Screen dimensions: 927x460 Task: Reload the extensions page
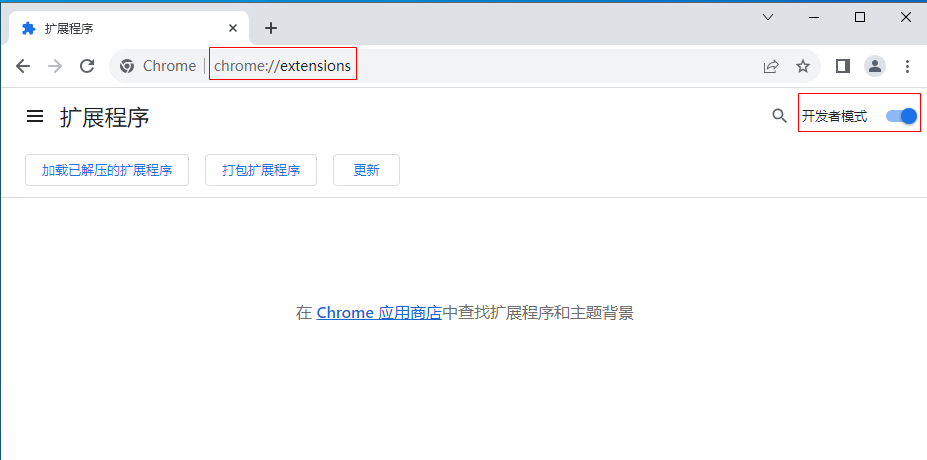point(87,66)
